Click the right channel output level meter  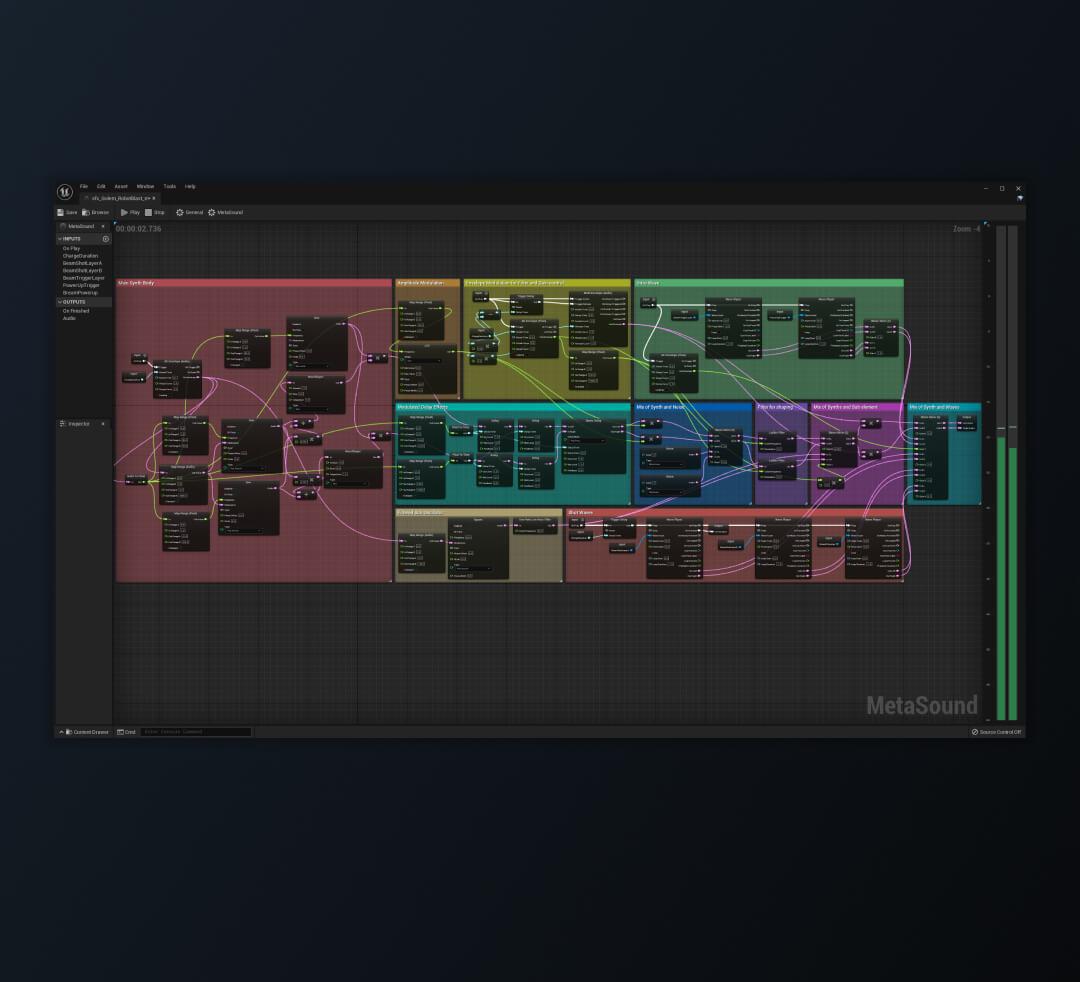tap(1013, 473)
